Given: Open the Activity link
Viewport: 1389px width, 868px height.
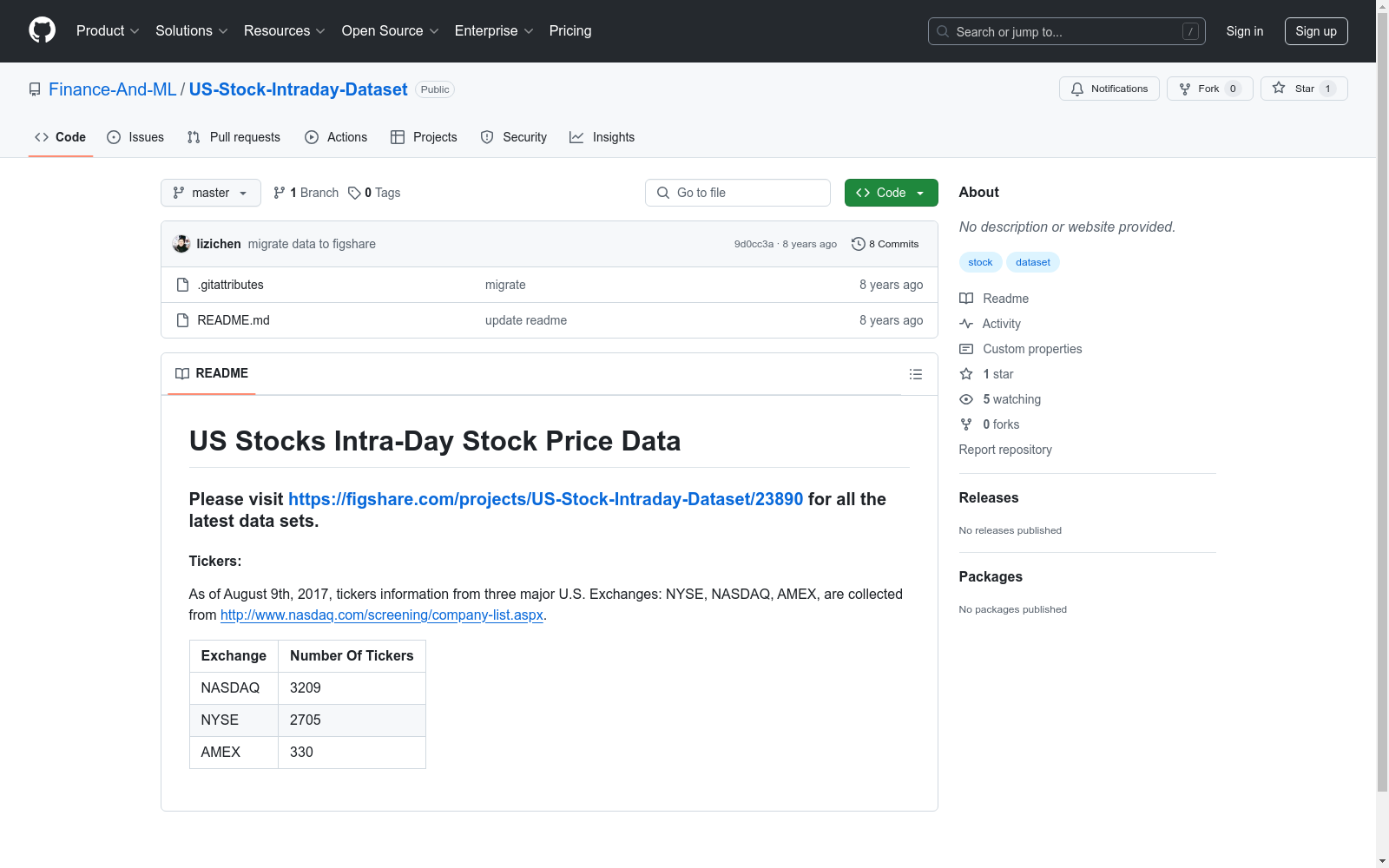Looking at the screenshot, I should (x=990, y=324).
